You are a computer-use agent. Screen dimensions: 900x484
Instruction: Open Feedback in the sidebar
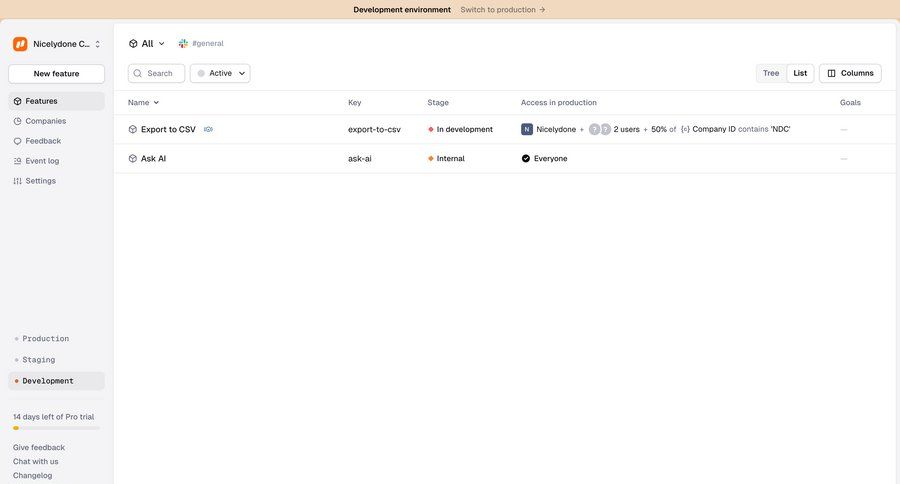pyautogui.click(x=56, y=141)
